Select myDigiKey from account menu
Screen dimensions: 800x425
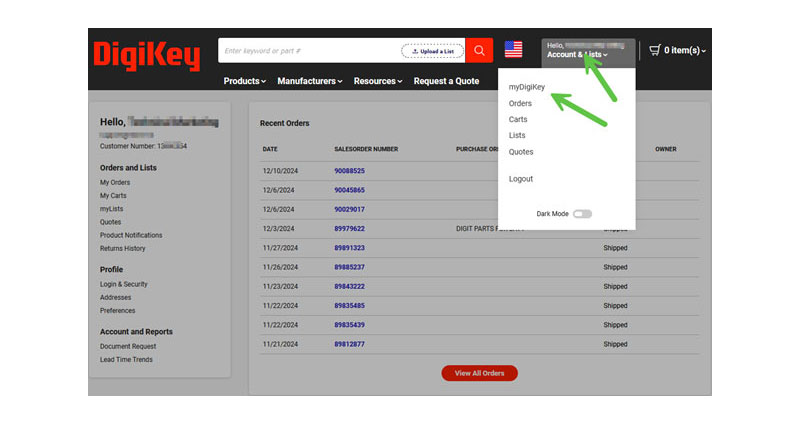point(527,87)
